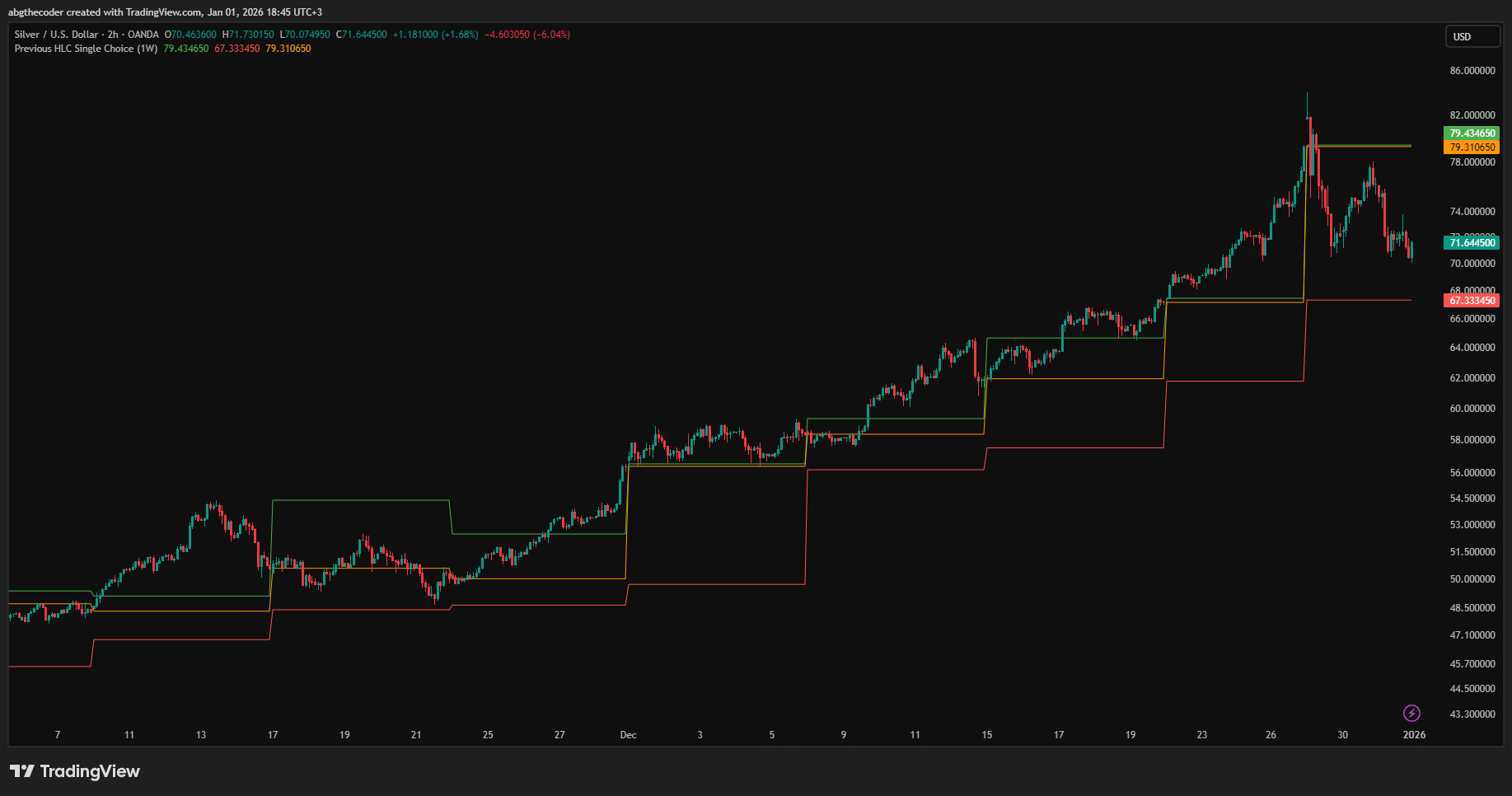Click the 23 date label on time axis
Viewport: 1512px width, 796px height.
click(x=1202, y=735)
